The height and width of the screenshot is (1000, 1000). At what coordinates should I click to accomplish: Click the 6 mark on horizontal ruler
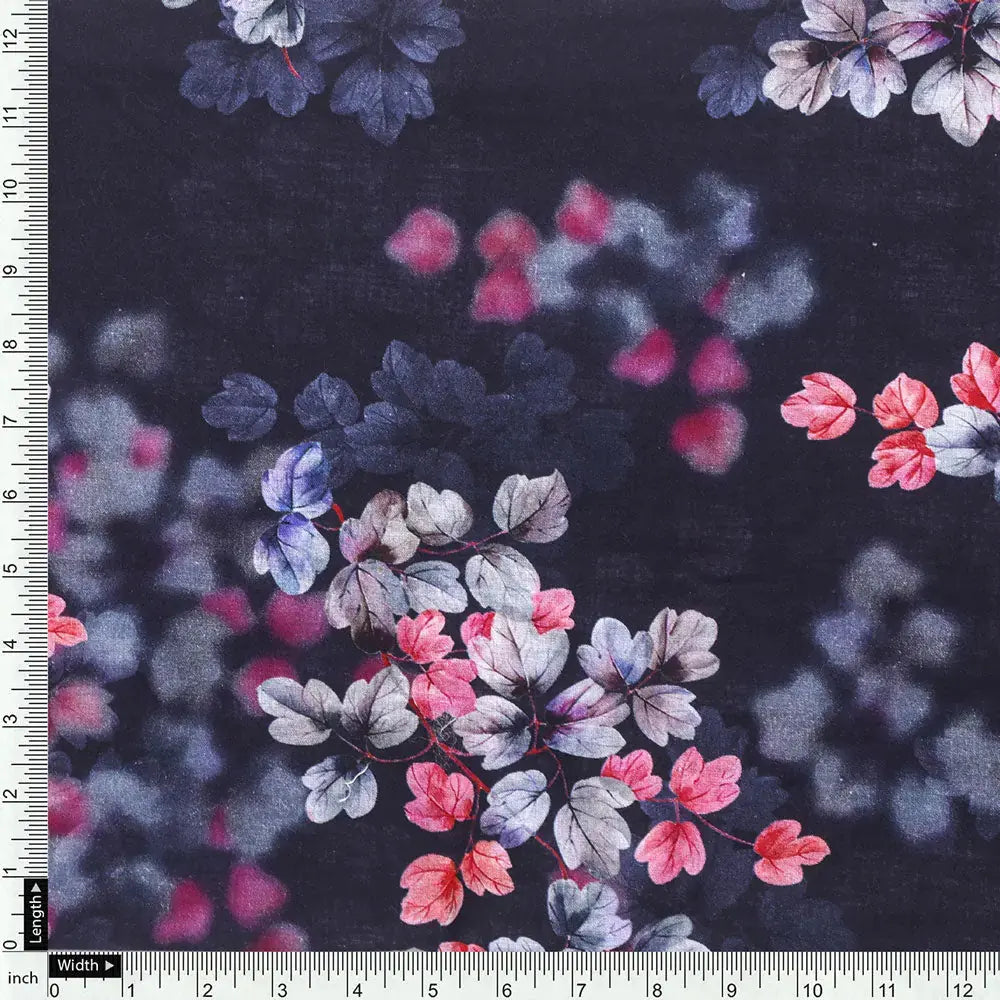coord(507,988)
